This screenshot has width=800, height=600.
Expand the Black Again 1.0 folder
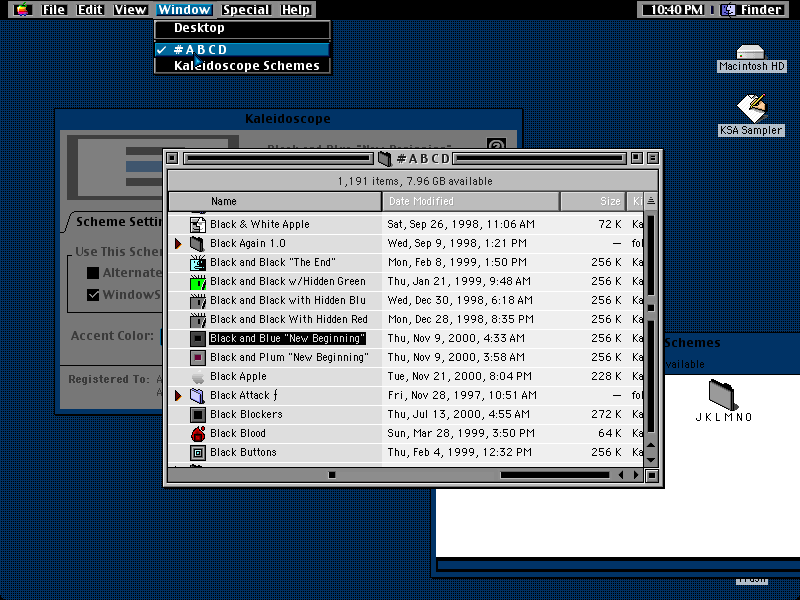pyautogui.click(x=178, y=244)
